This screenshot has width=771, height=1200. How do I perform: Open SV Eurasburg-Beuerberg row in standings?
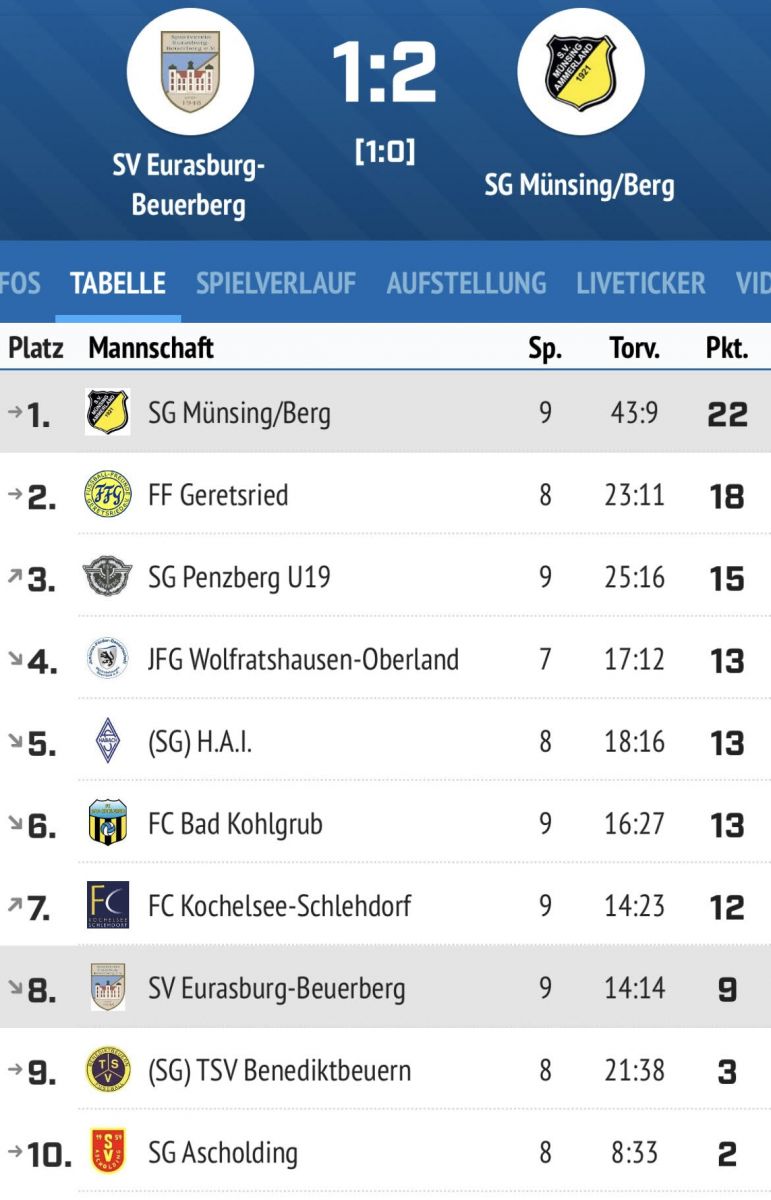276,989
